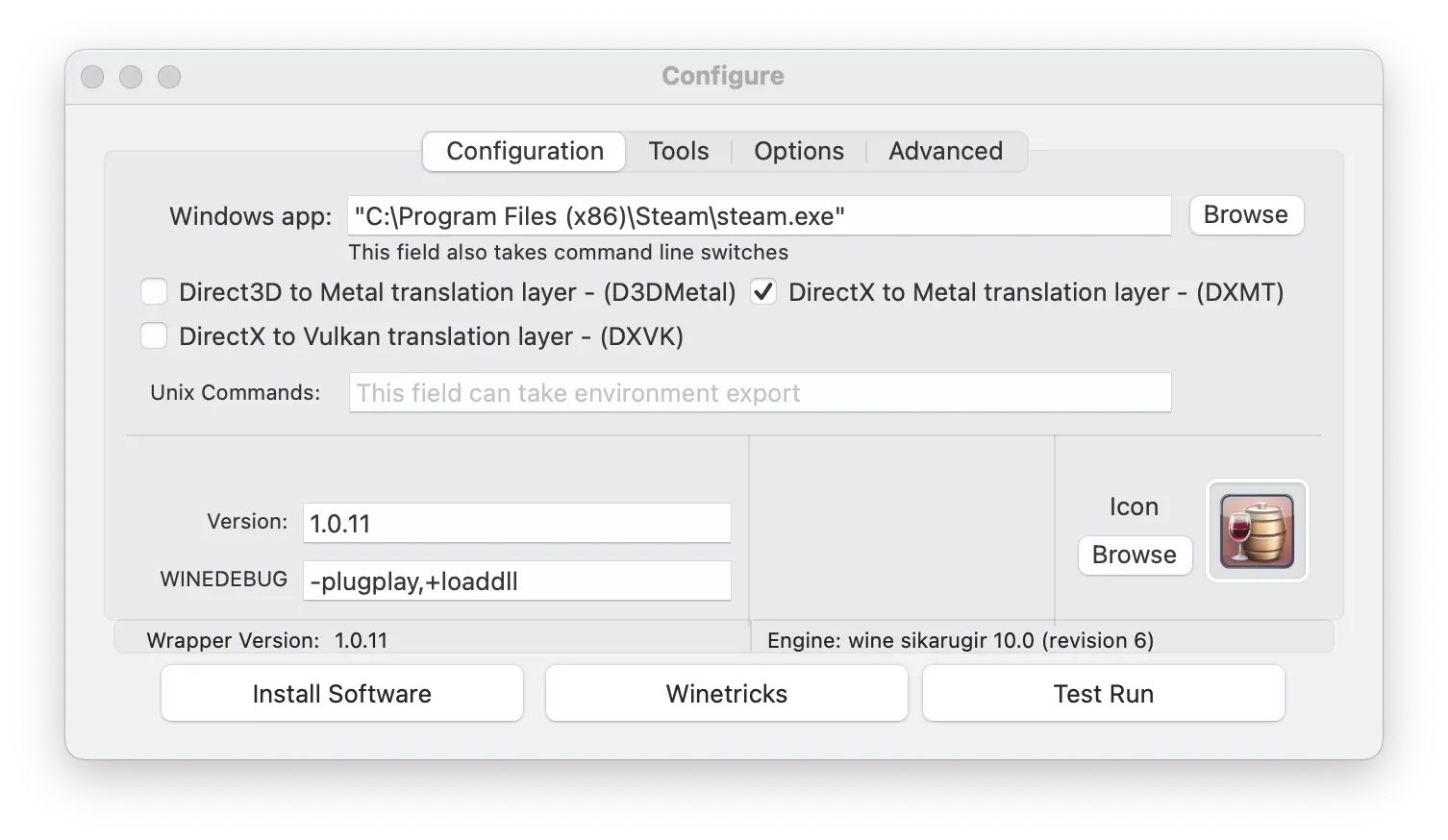Image resolution: width=1448 pixels, height=840 pixels.
Task: Click the command line switches hint text
Action: 568,252
